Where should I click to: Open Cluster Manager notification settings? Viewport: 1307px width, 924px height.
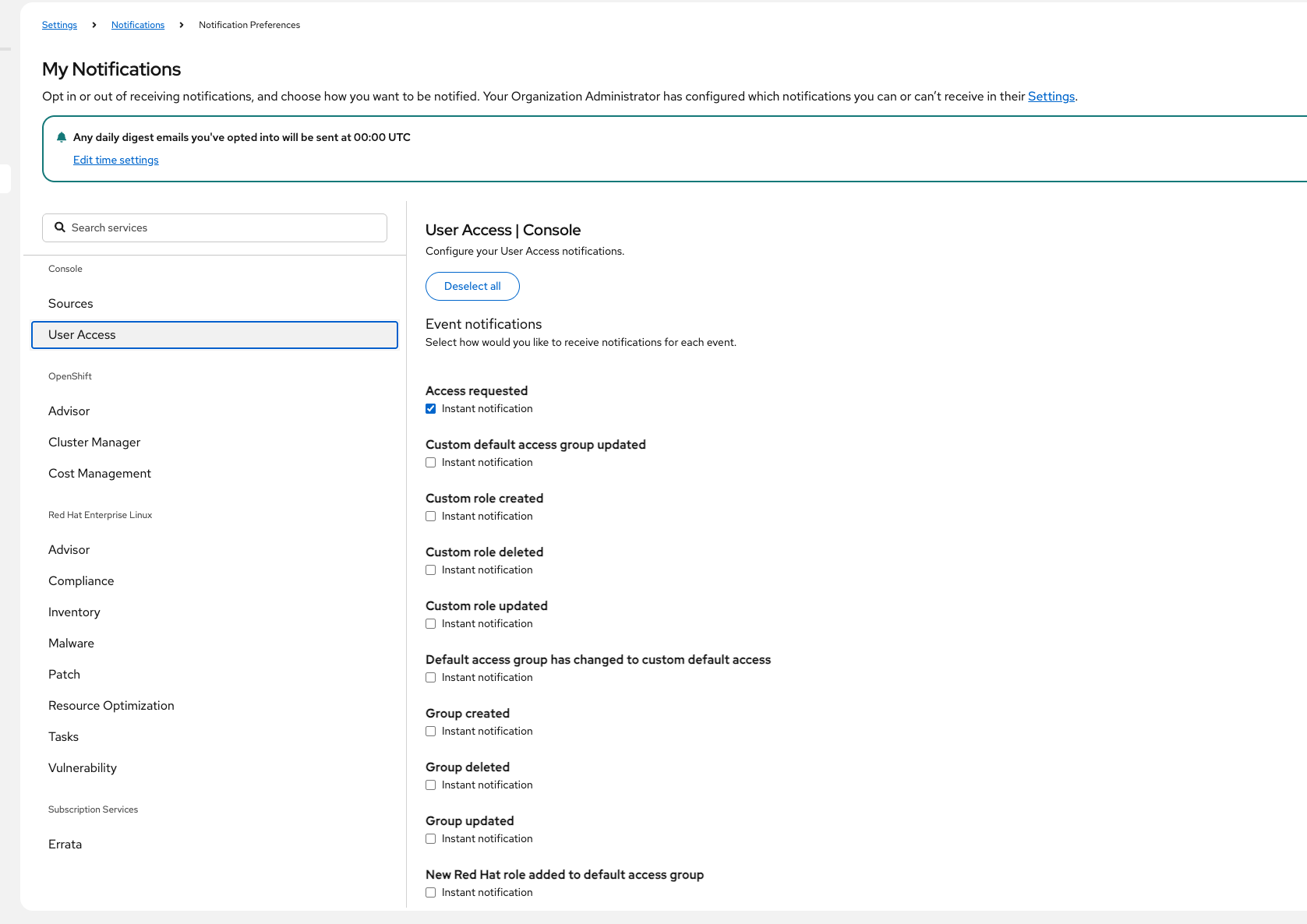(94, 443)
